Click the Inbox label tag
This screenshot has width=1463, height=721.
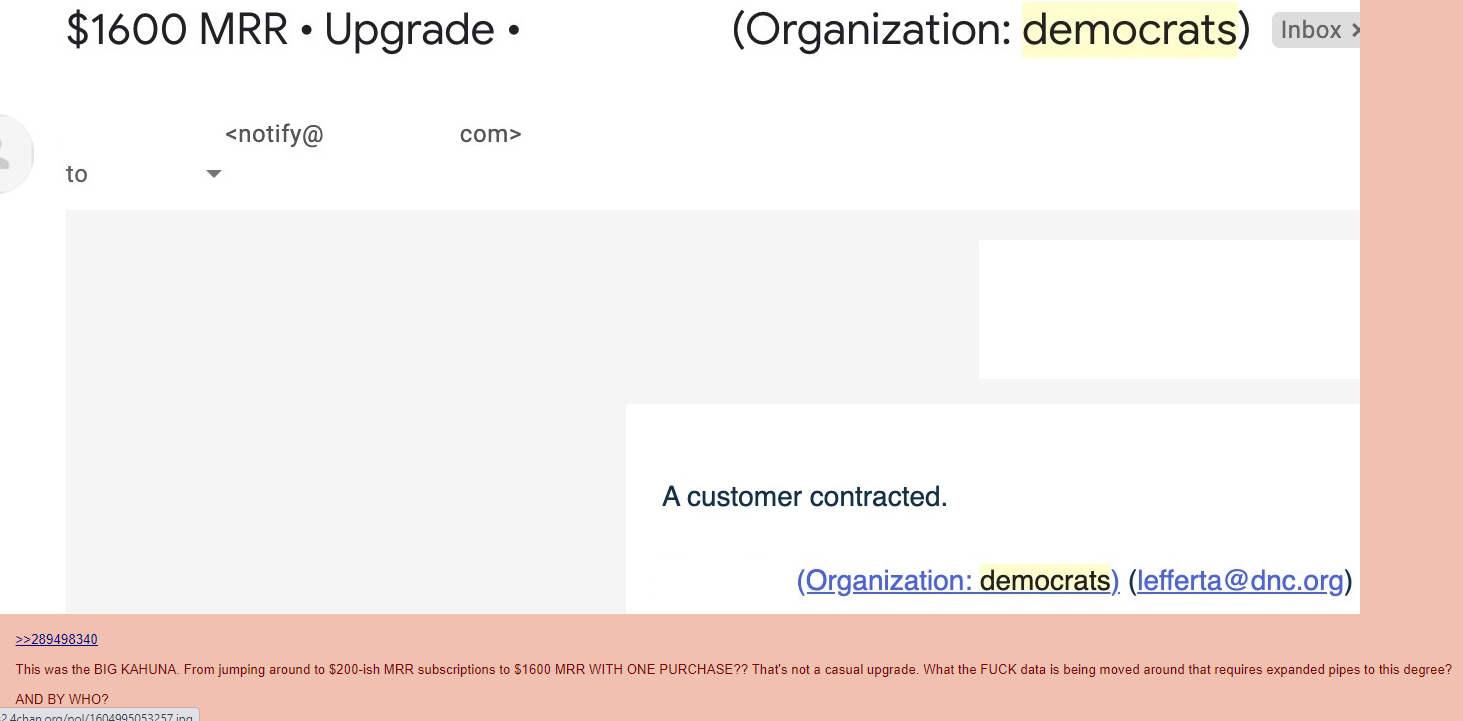[1310, 31]
